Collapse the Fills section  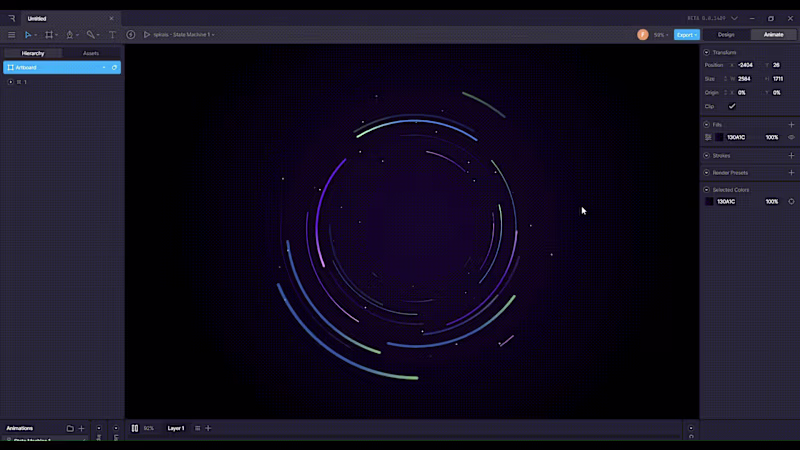[707, 124]
